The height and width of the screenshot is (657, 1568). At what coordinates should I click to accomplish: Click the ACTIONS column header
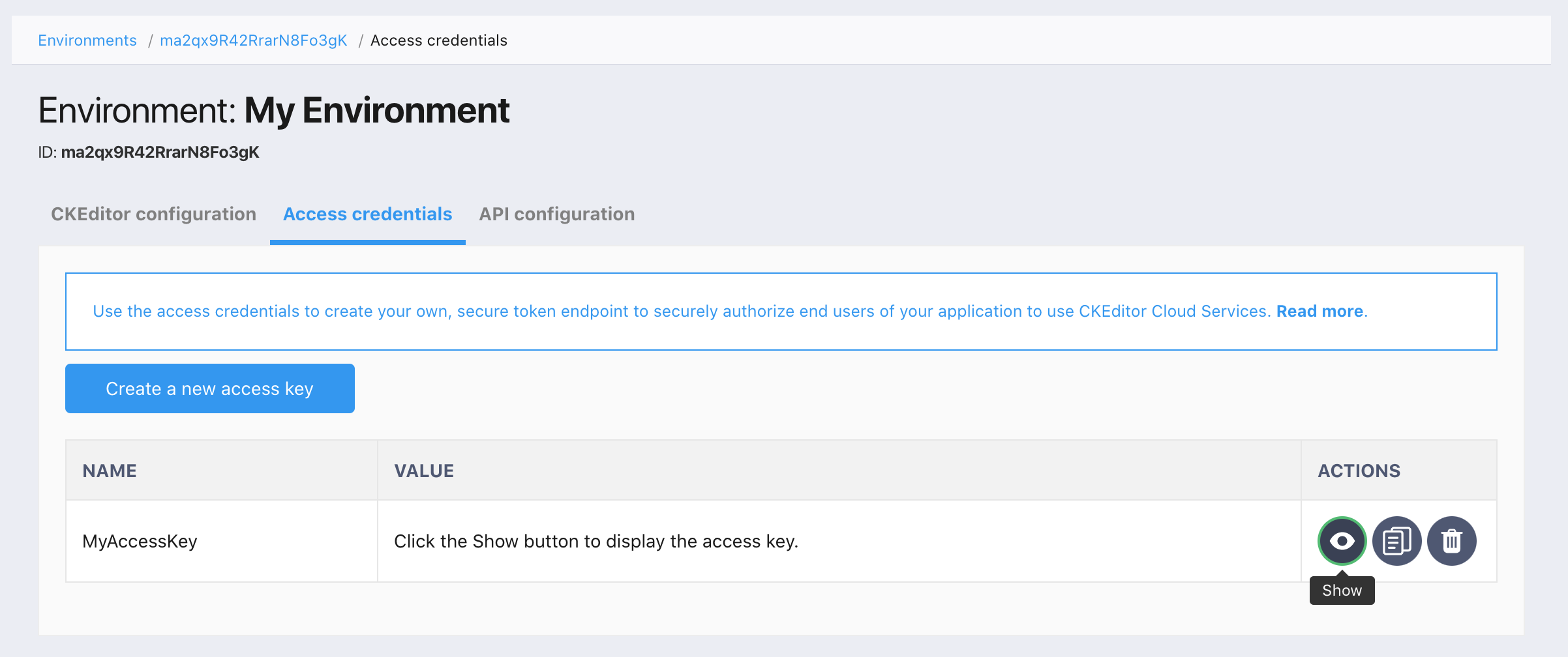(1359, 471)
